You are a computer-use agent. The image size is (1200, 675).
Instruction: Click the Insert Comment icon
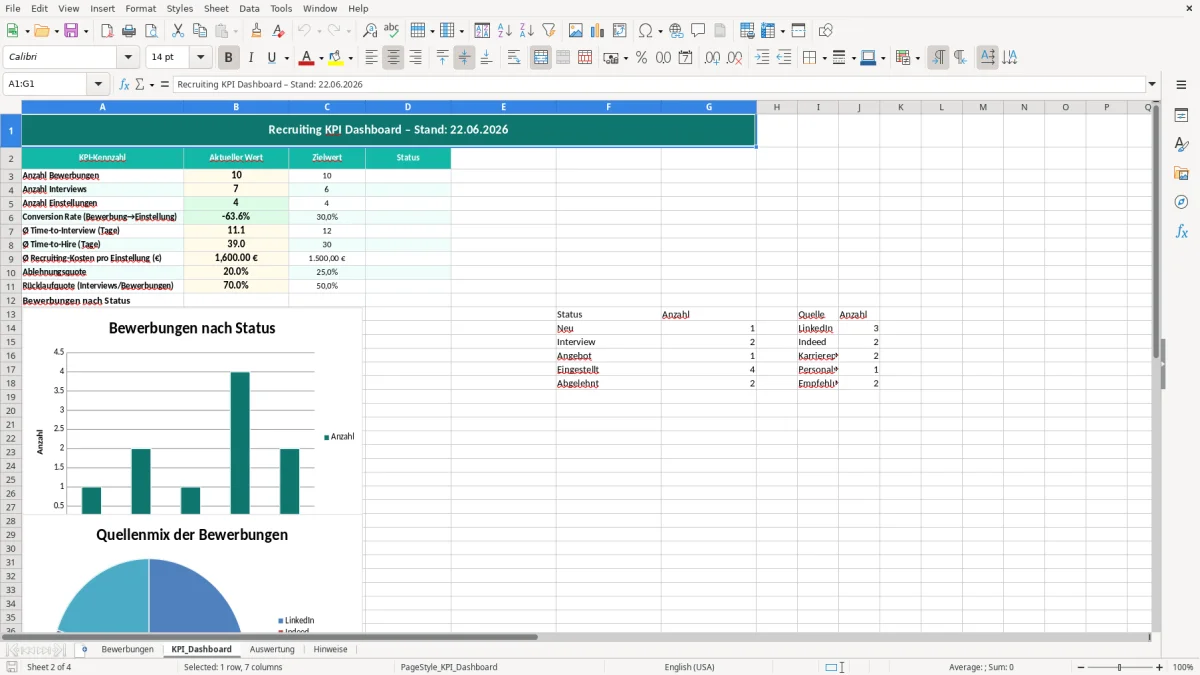[x=699, y=31]
